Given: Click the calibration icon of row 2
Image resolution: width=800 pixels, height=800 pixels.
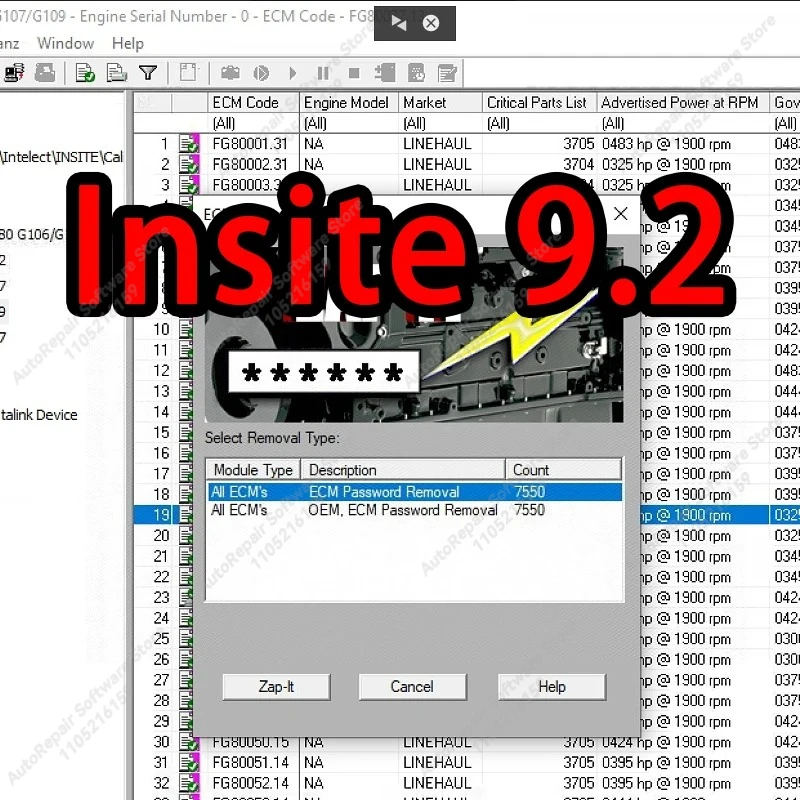Looking at the screenshot, I should click(189, 164).
